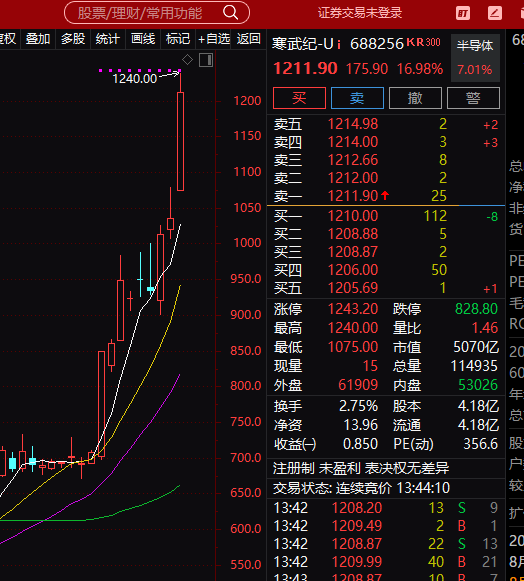
Task: Select 卖二 price 1212.00
Action: tap(353, 178)
